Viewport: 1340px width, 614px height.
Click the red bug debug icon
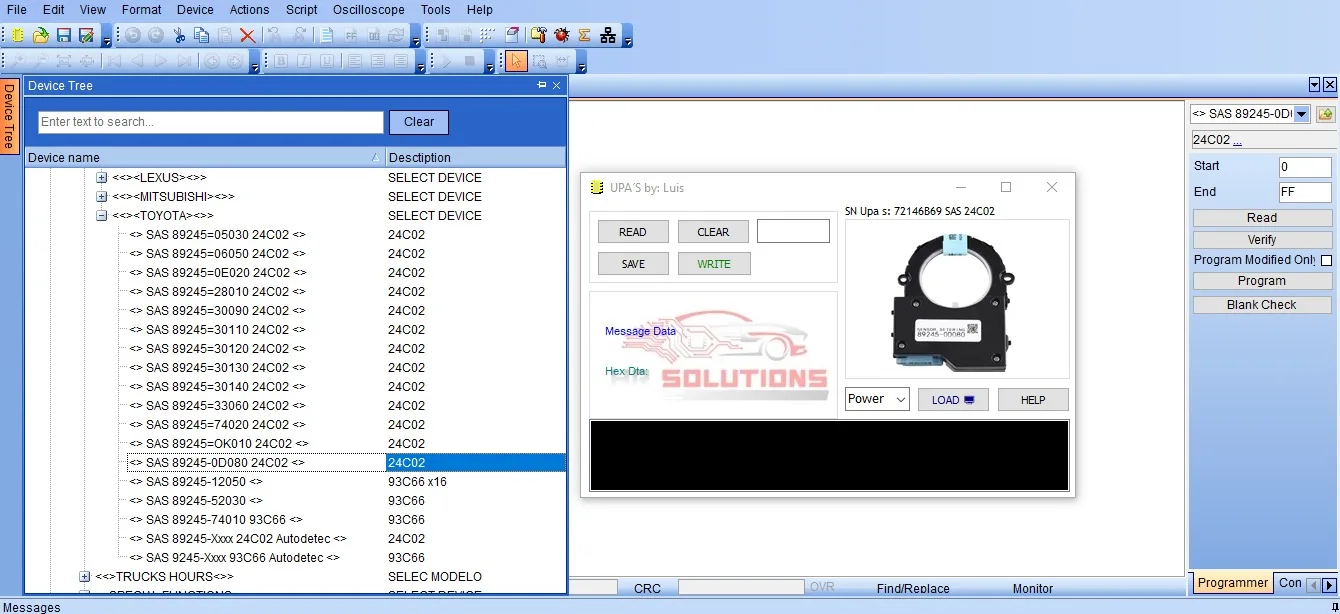pyautogui.click(x=562, y=35)
